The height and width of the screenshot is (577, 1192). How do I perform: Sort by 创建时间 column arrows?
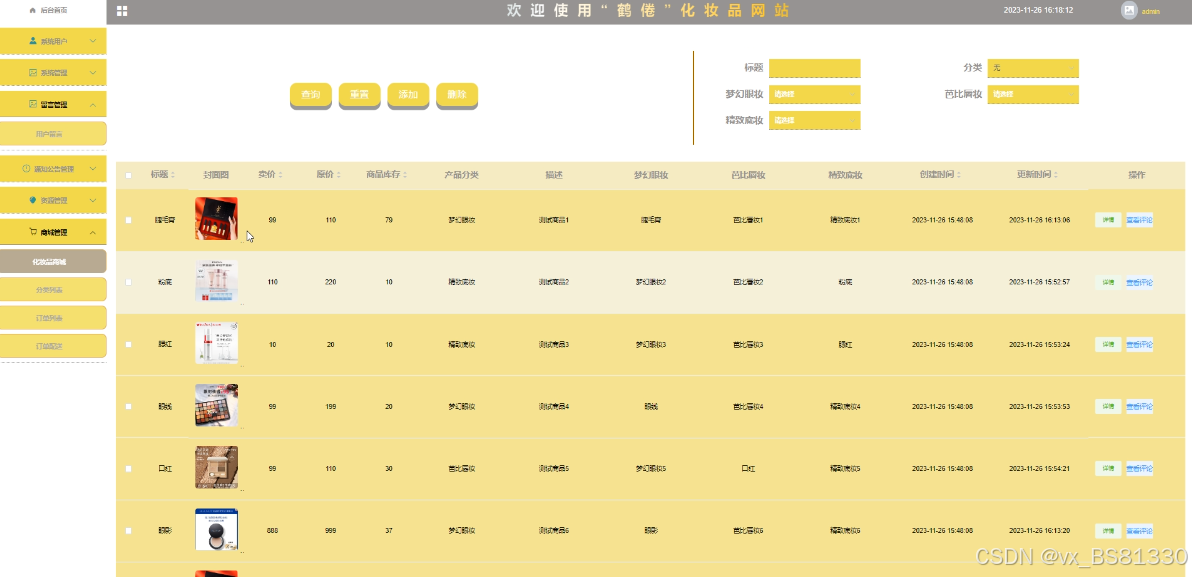(x=959, y=175)
